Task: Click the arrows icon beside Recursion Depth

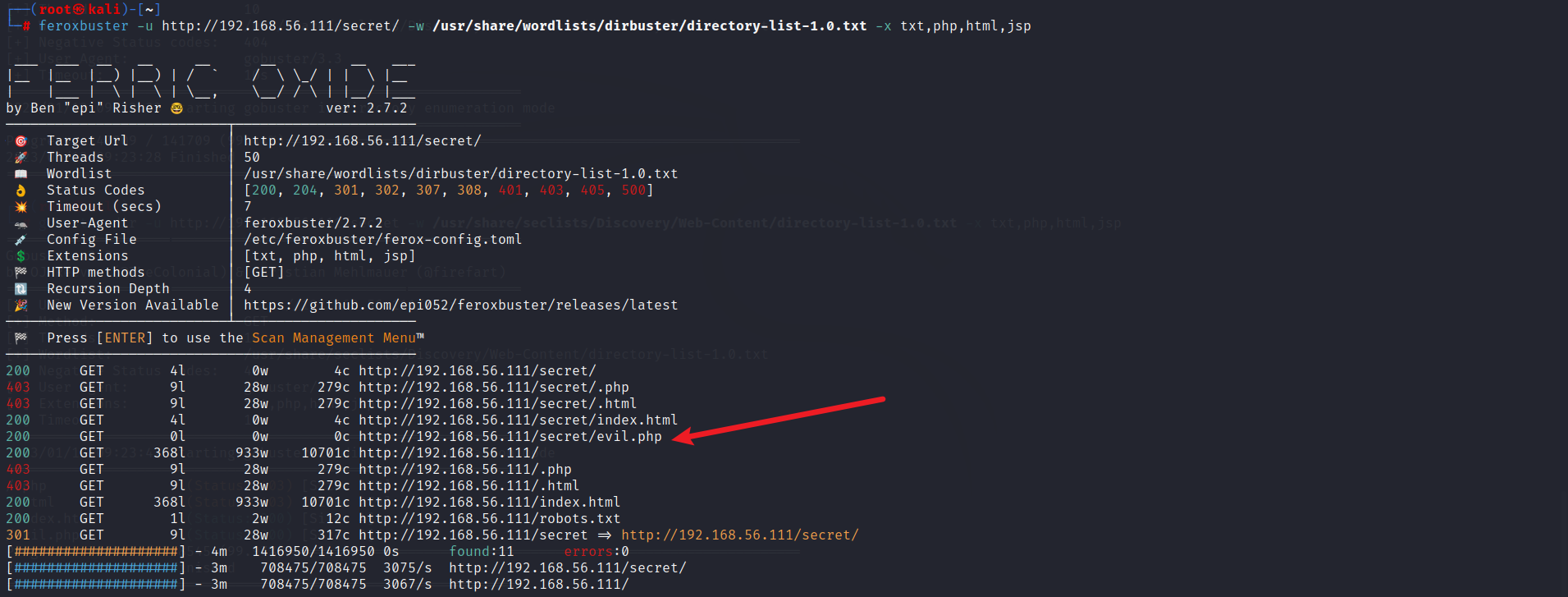Action: coord(21,289)
